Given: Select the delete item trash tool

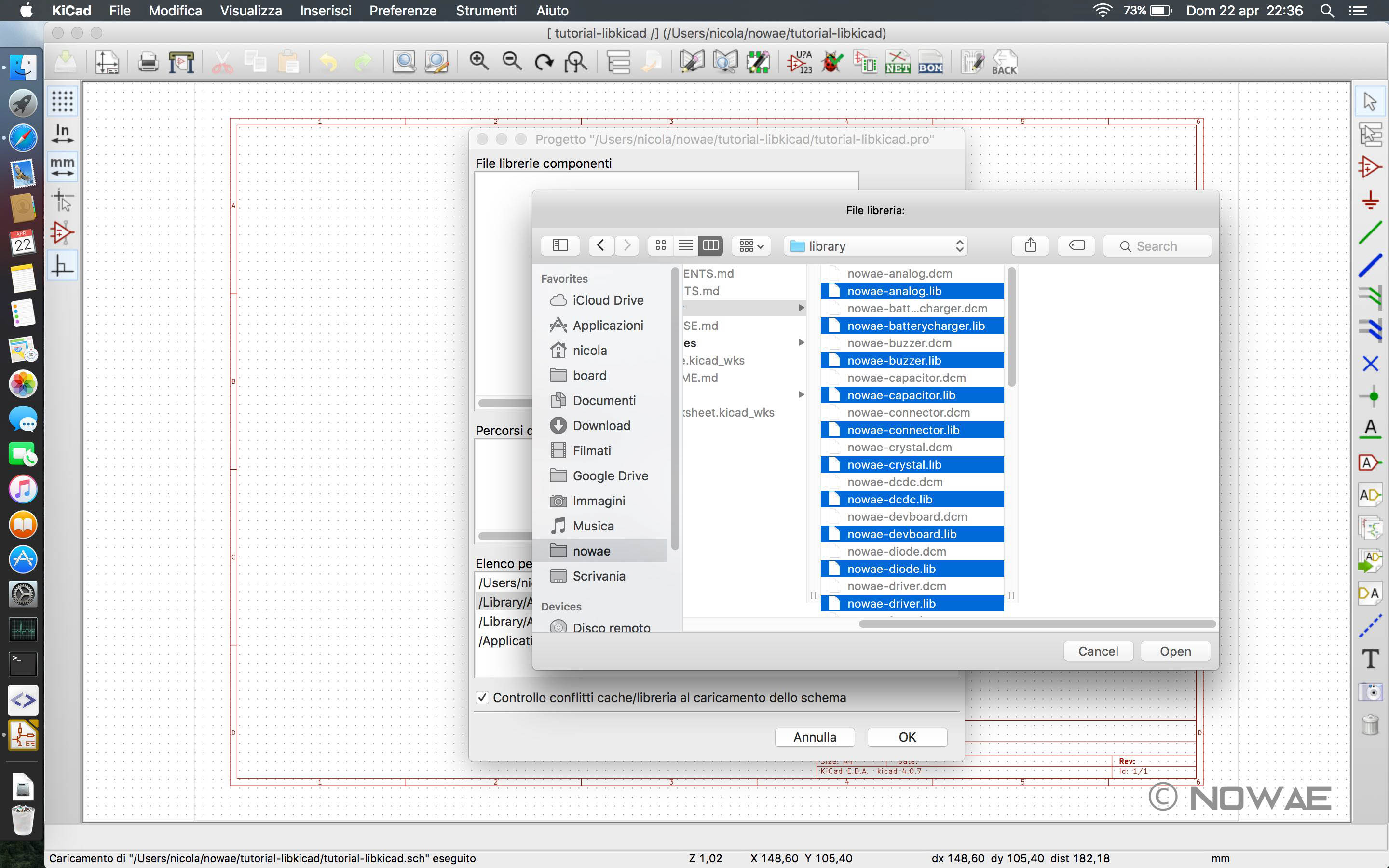Looking at the screenshot, I should (x=1370, y=724).
